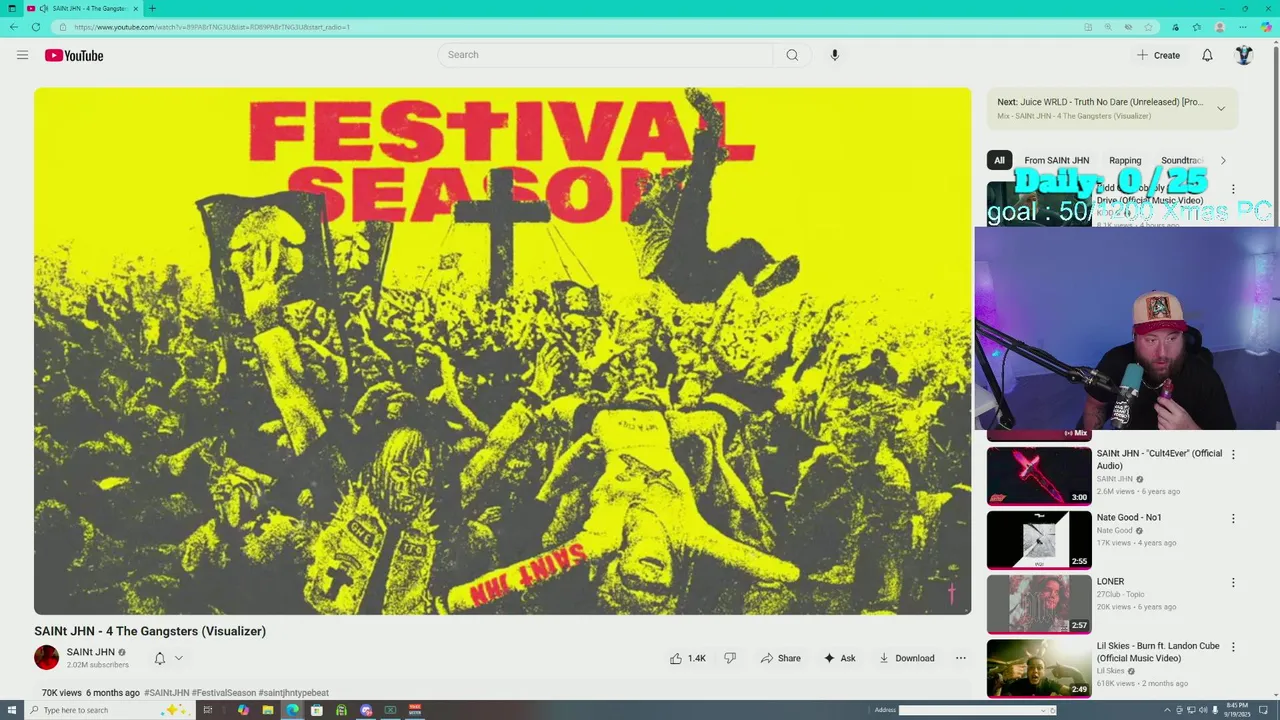1280x720 pixels.
Task: Close the SAINt JHN browser tab
Action: click(136, 8)
